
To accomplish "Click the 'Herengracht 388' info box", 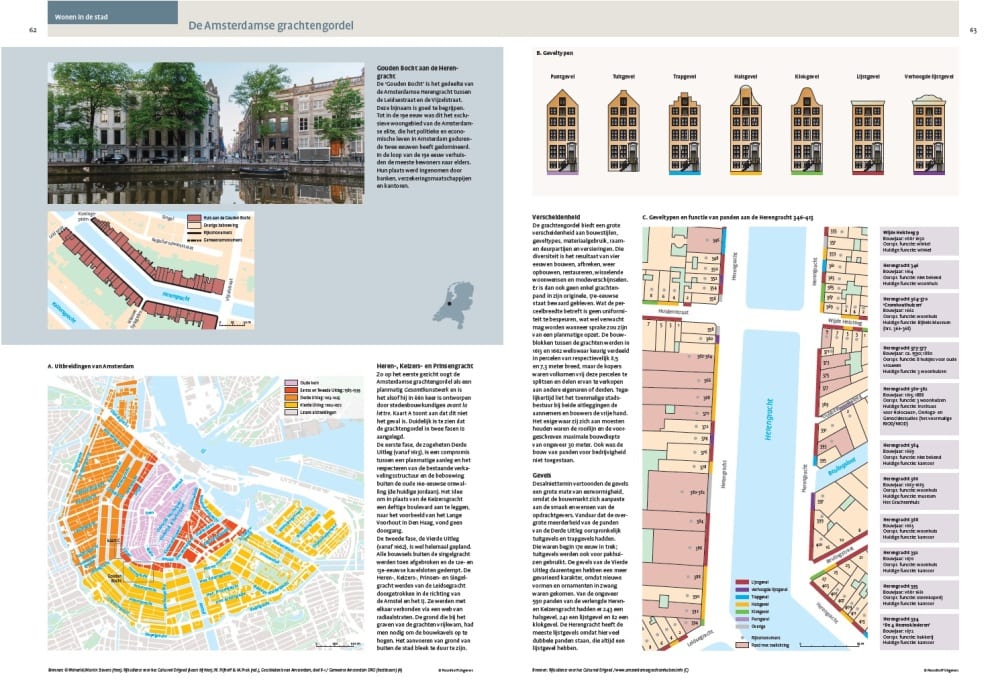I will pos(919,528).
